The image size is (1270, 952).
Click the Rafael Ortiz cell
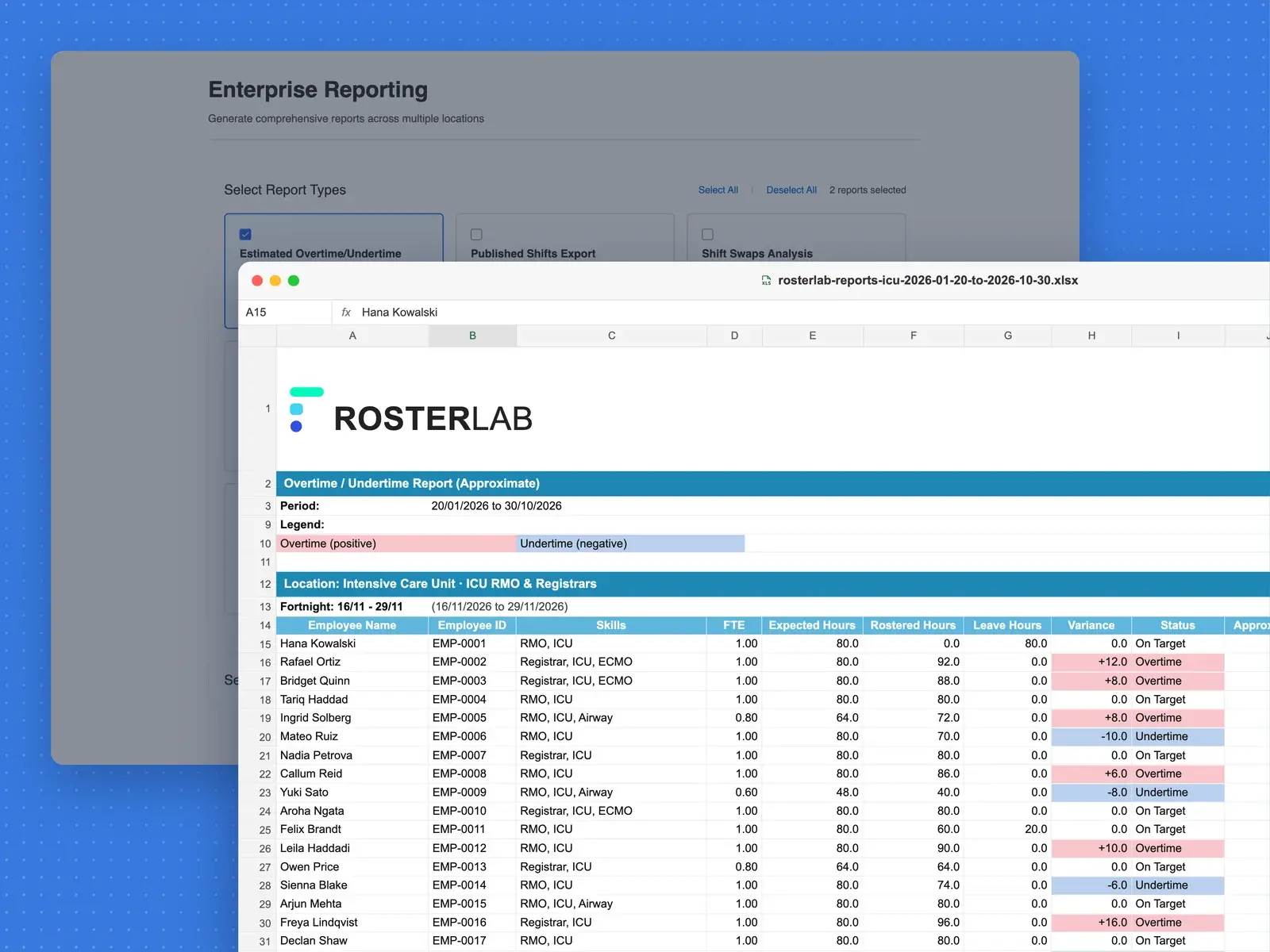[x=352, y=662]
